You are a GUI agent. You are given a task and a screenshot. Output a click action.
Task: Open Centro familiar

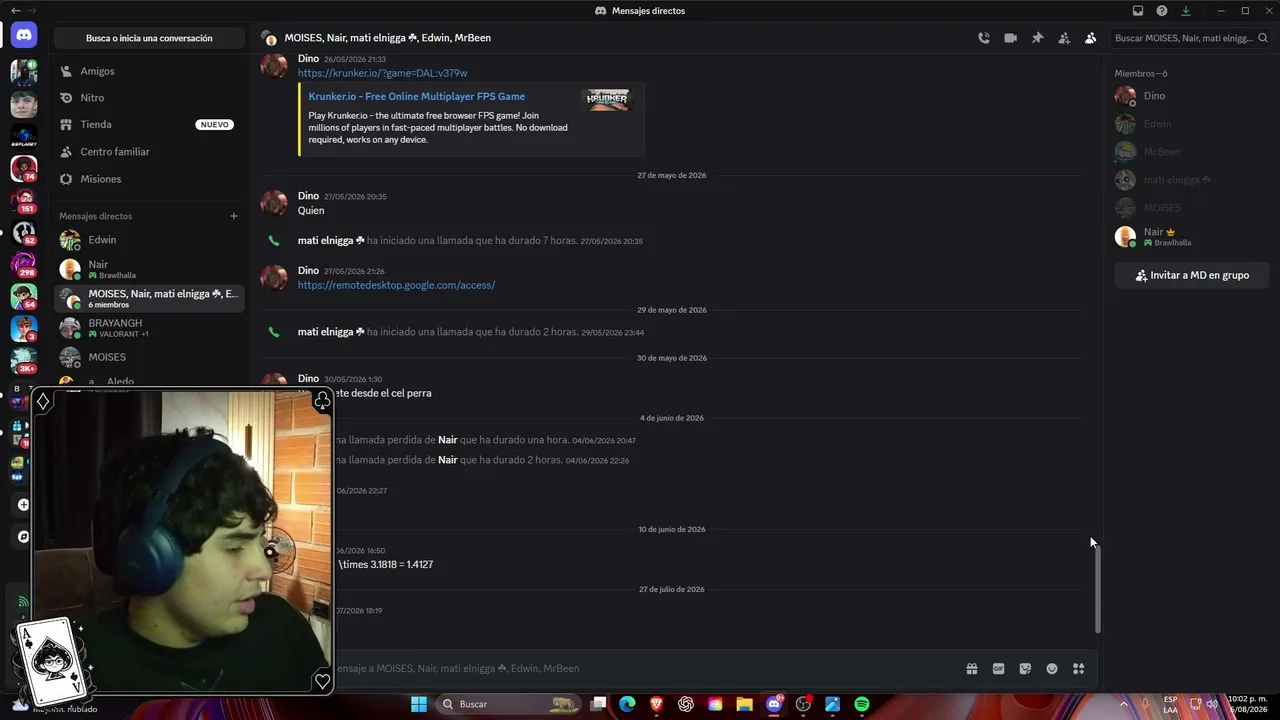tap(149, 152)
